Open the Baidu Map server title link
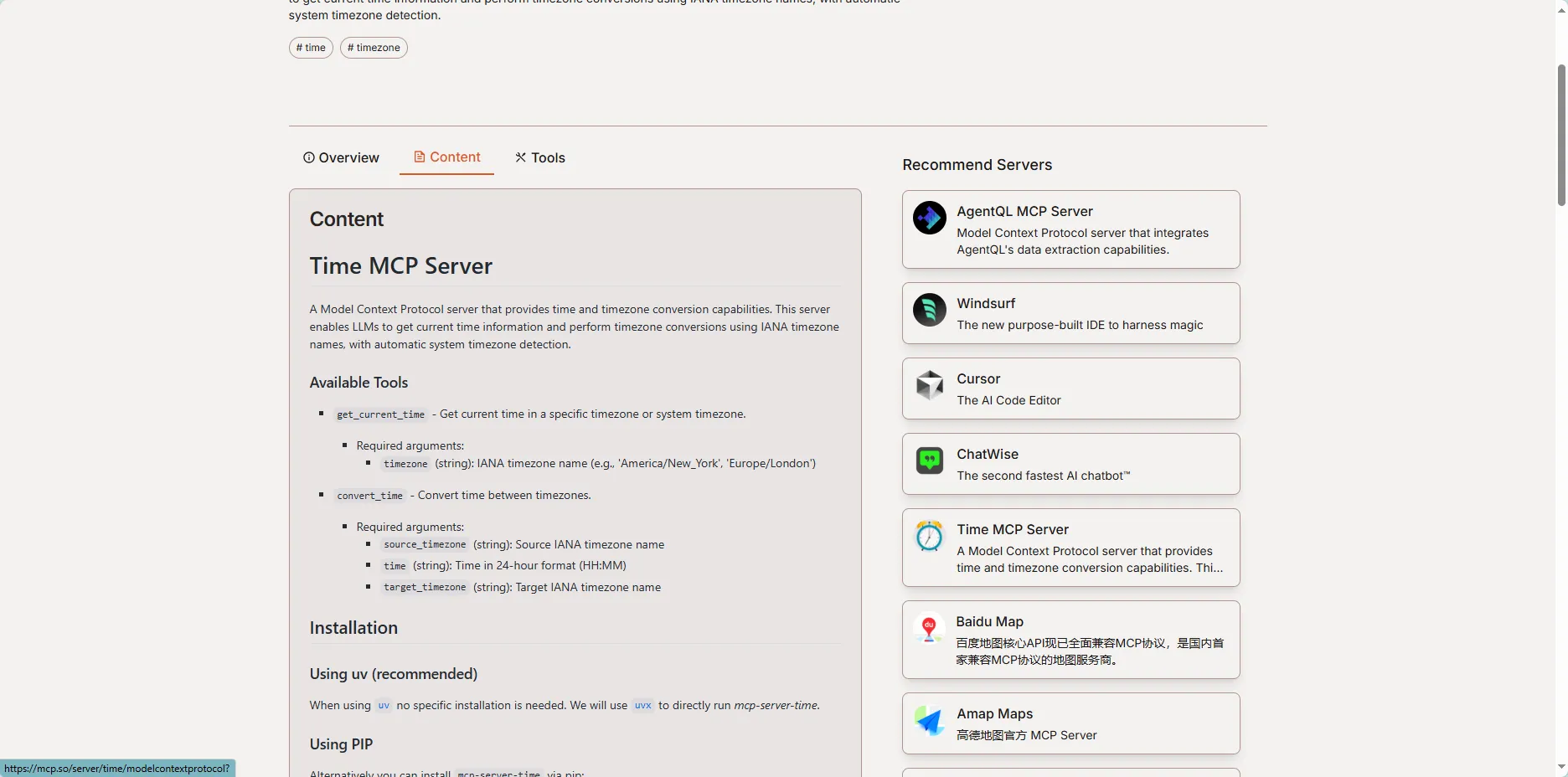The width and height of the screenshot is (1568, 777). click(989, 621)
